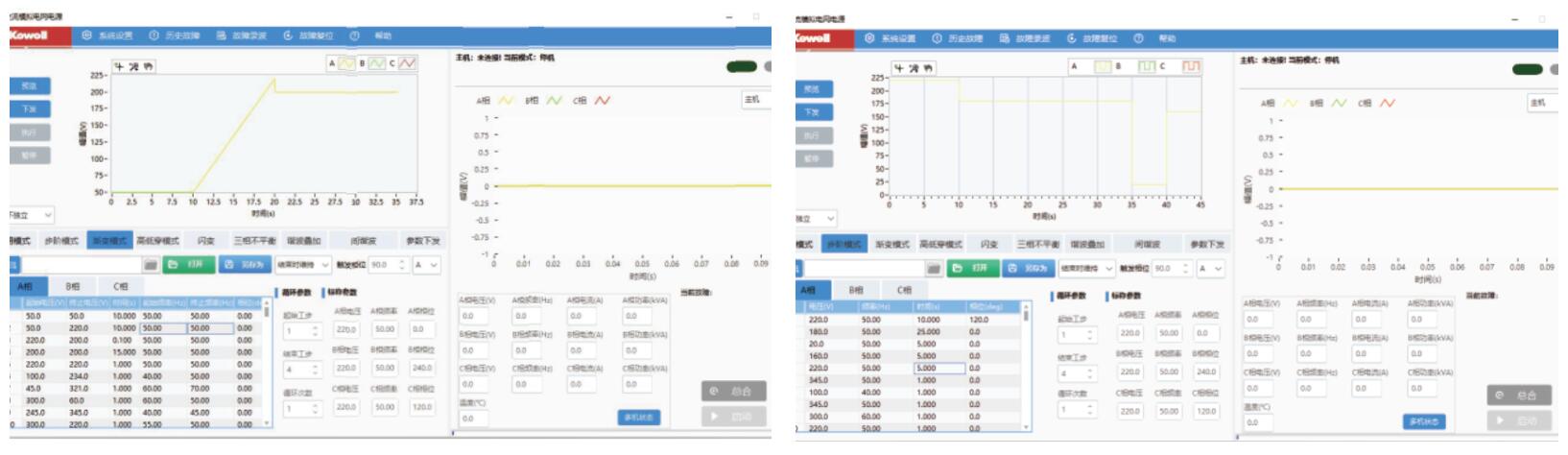Image resolution: width=1568 pixels, height=455 pixels.
Task: Open 故障录波 icon in left window
Action: click(x=221, y=36)
